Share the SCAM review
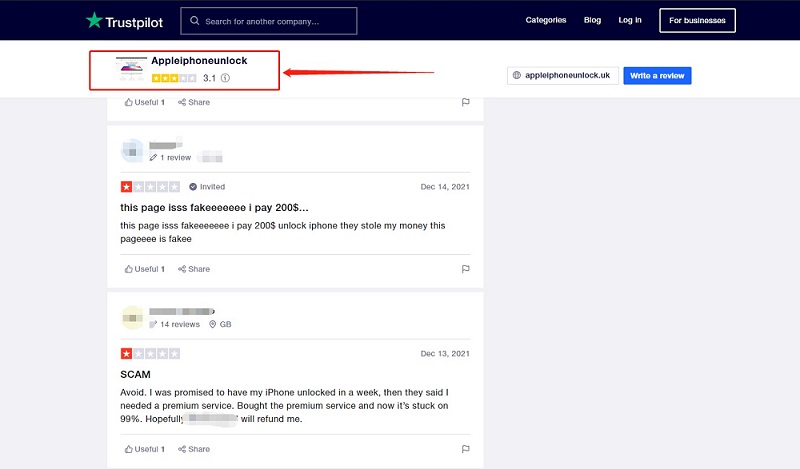The height and width of the screenshot is (469, 800). 194,449
